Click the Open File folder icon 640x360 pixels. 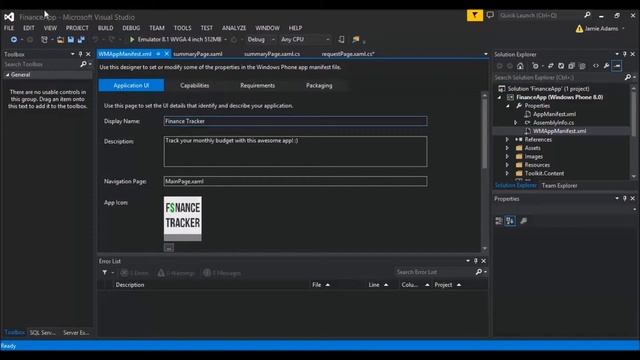60,40
